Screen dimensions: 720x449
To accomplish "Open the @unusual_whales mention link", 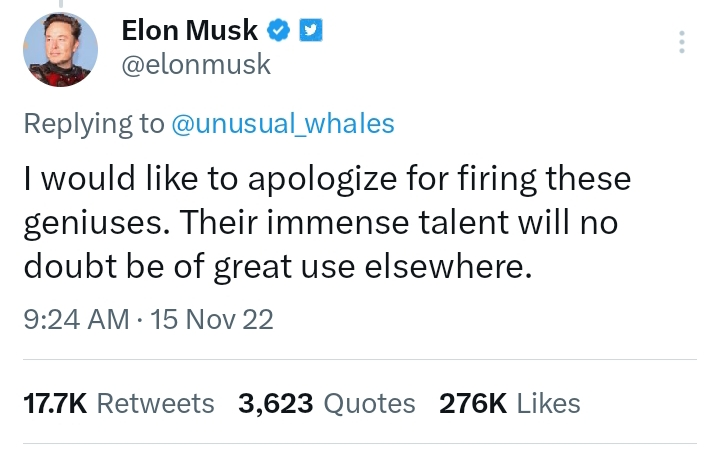I will (x=283, y=123).
